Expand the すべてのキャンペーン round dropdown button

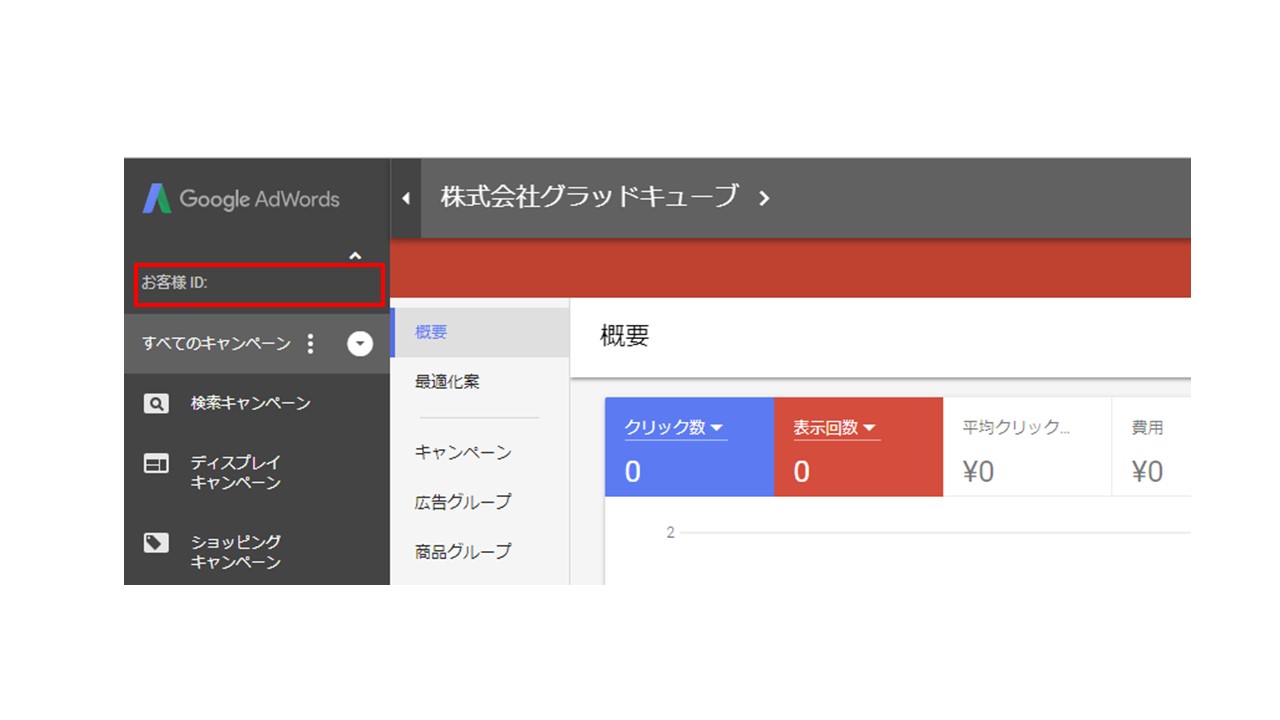[360, 344]
